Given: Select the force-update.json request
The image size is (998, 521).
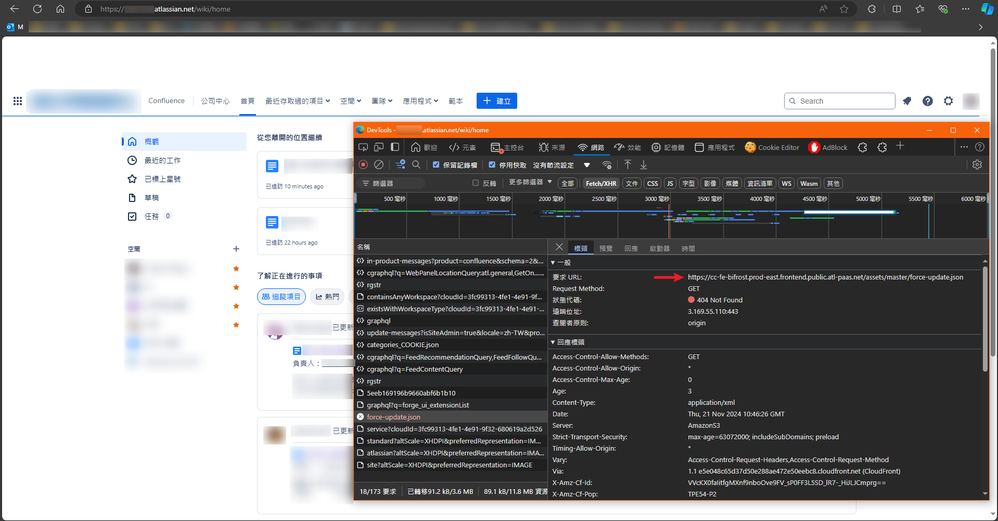Looking at the screenshot, I should (450, 417).
